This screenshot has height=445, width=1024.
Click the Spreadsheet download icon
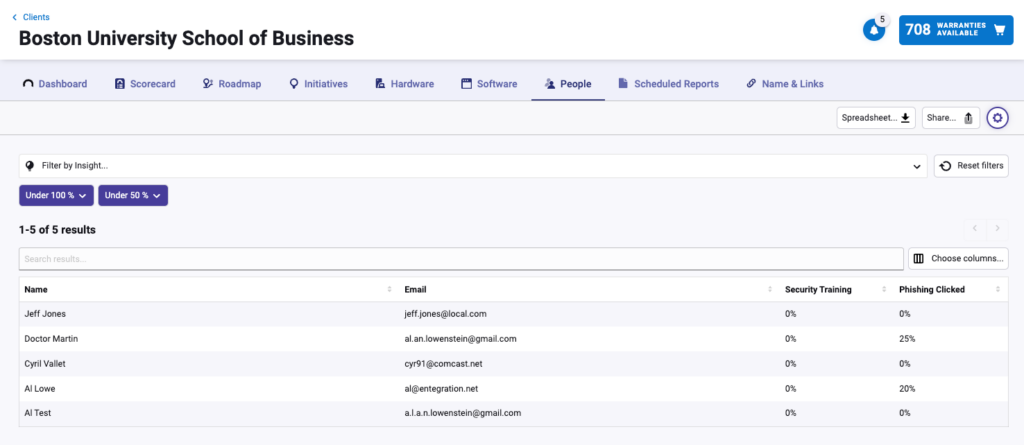click(905, 118)
